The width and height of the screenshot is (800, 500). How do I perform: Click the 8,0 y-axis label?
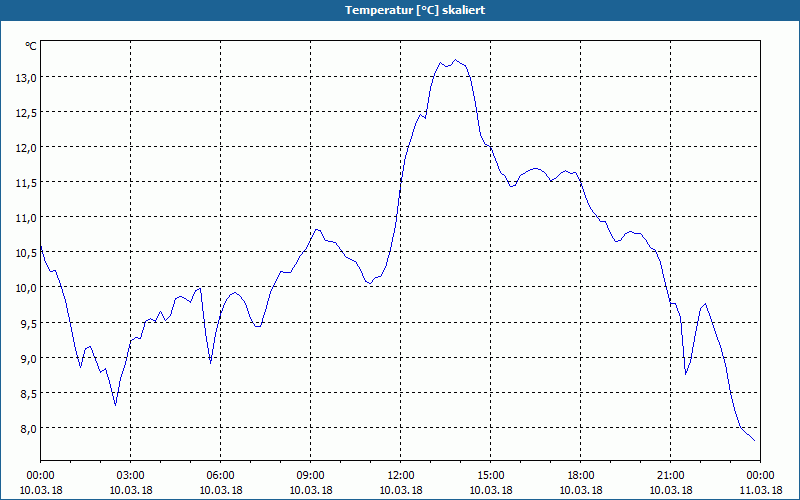[31, 429]
